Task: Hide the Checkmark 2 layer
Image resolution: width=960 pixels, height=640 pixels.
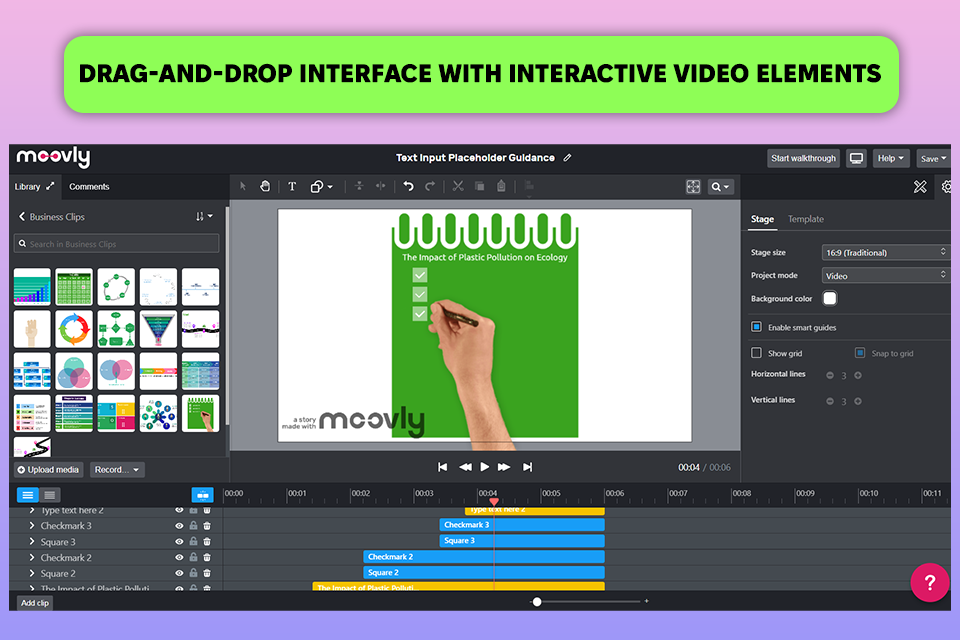Action: pyautogui.click(x=179, y=557)
